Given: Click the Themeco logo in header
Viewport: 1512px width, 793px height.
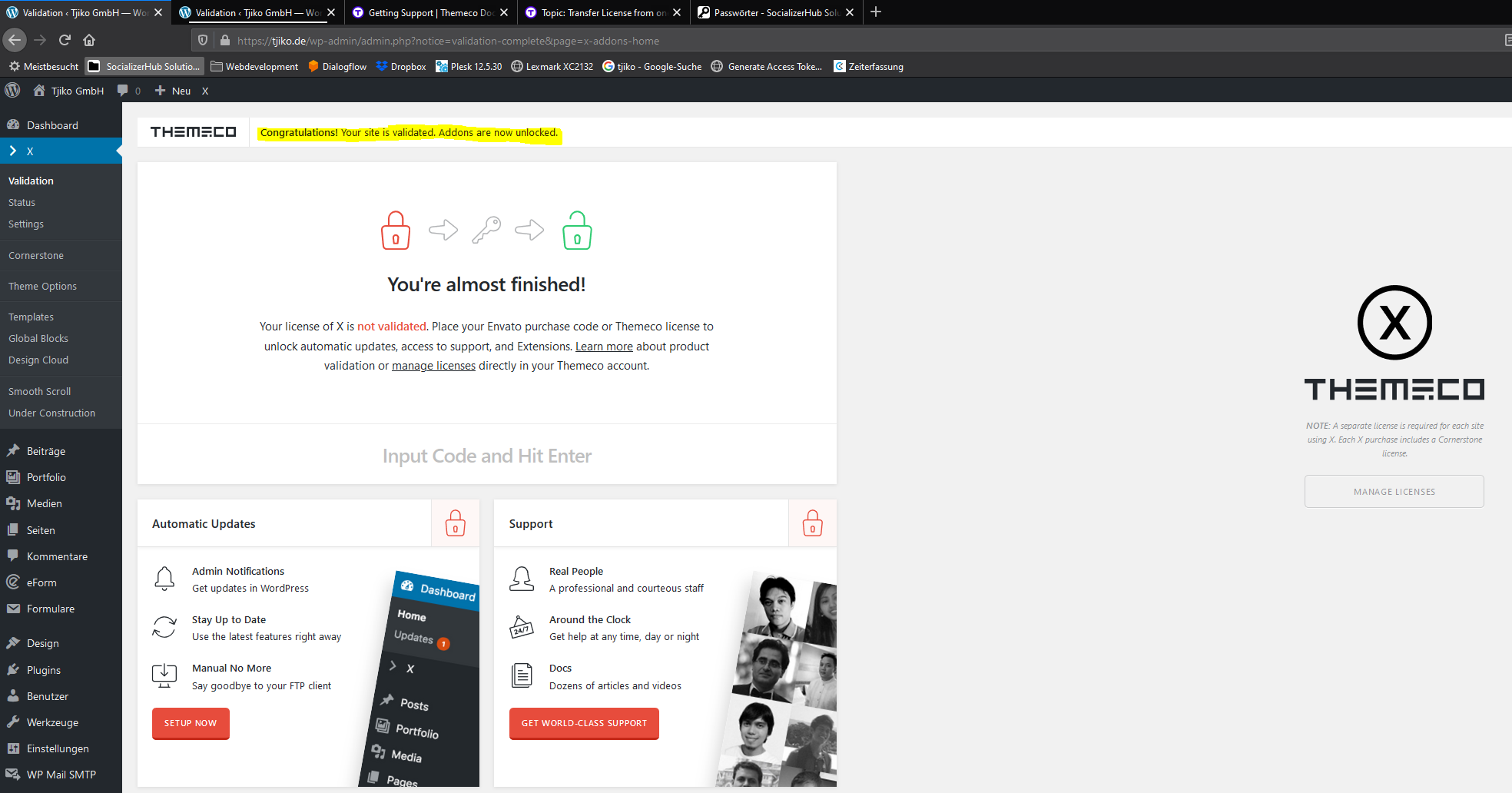Looking at the screenshot, I should tap(194, 132).
